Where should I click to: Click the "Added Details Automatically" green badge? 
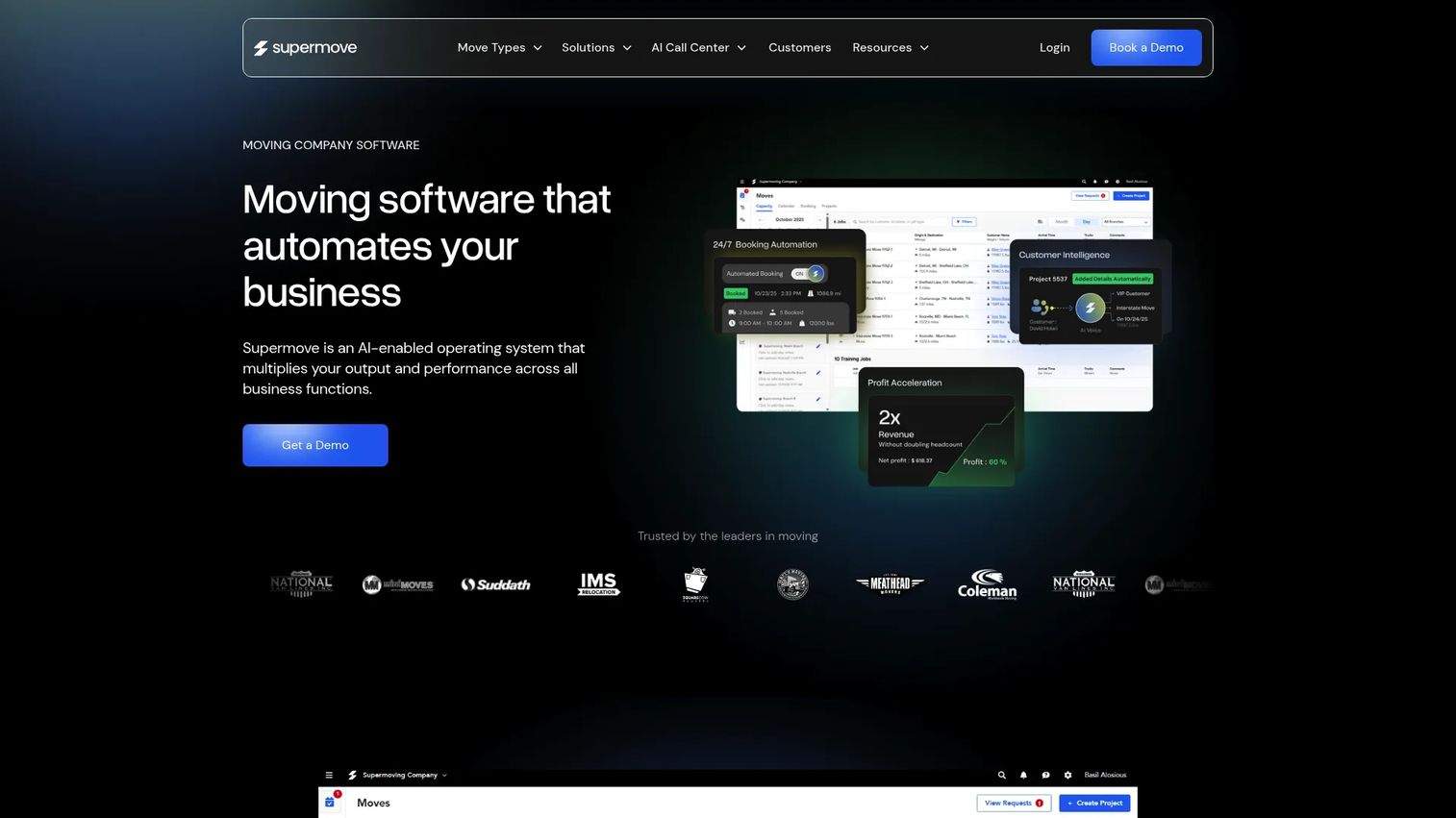point(1113,279)
